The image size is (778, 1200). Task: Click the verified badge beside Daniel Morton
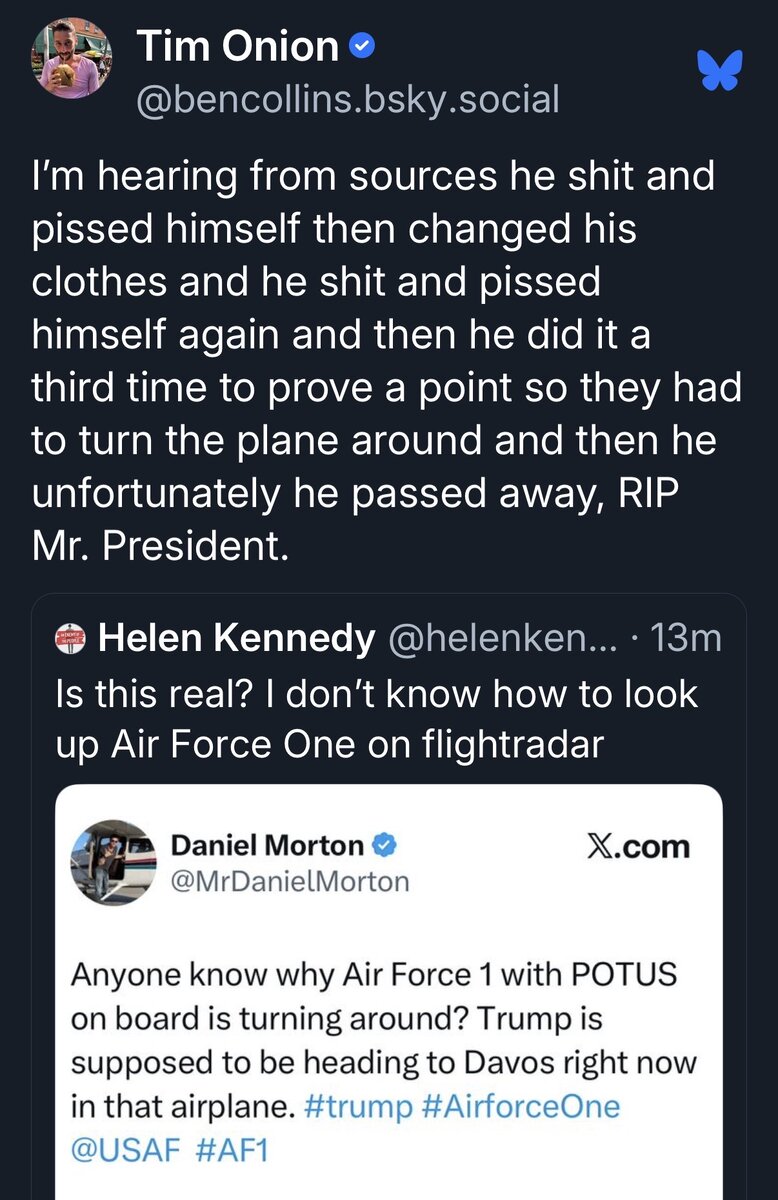pyautogui.click(x=385, y=846)
